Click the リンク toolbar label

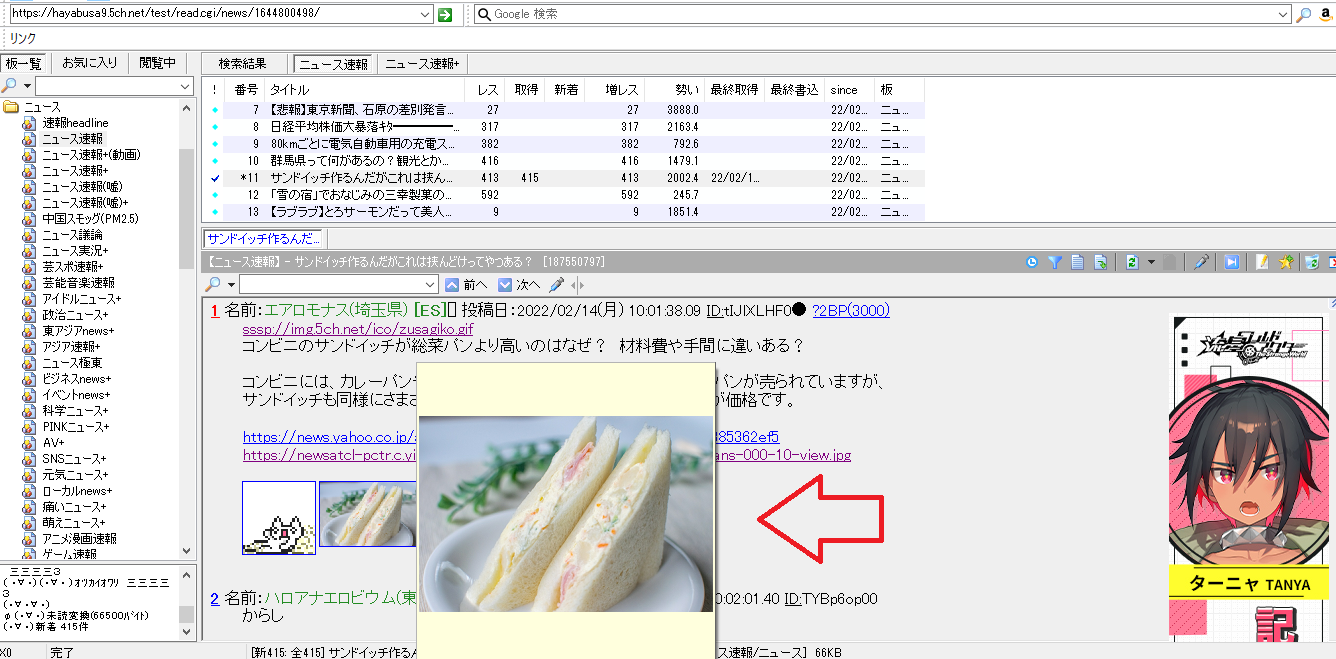tap(23, 38)
